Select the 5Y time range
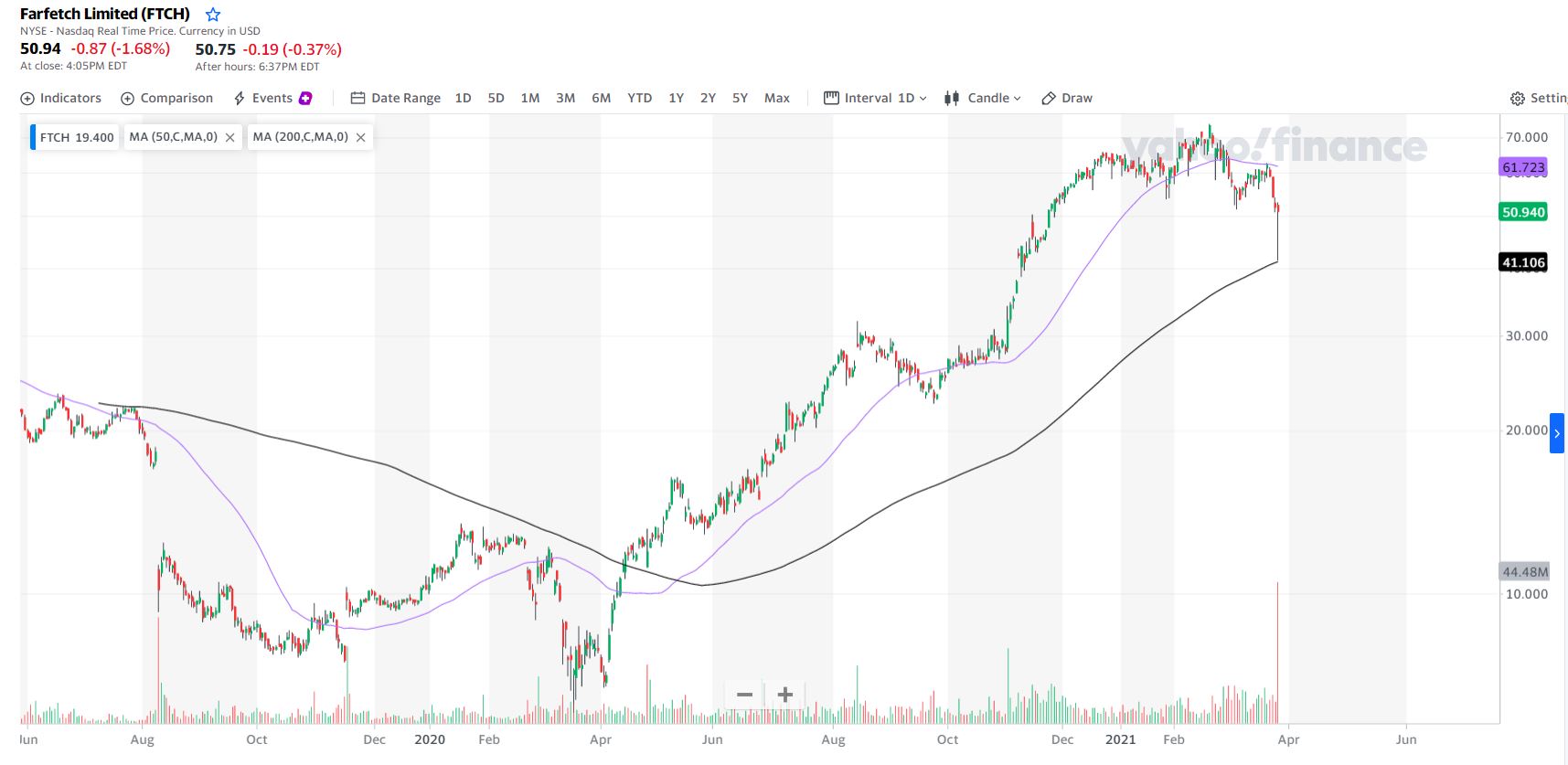Image resolution: width=1568 pixels, height=765 pixels. coord(741,98)
